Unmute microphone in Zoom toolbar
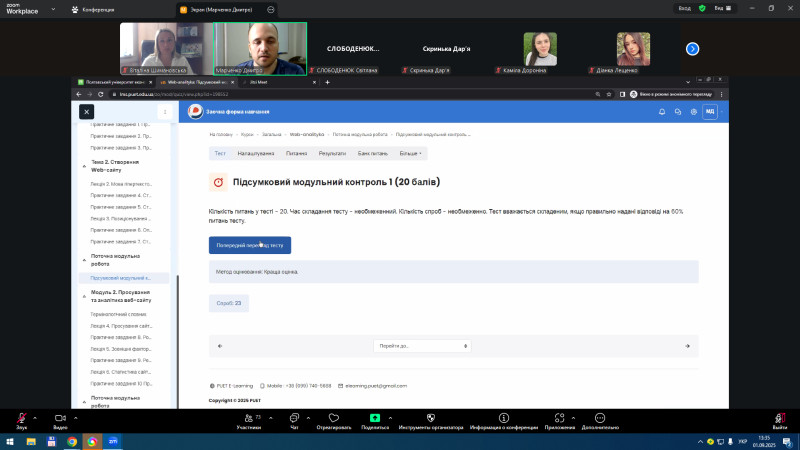This screenshot has width=800, height=450. tap(21, 417)
